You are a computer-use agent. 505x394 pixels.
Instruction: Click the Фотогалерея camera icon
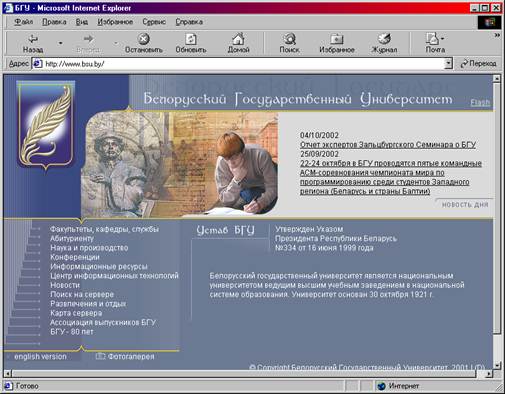(100, 356)
